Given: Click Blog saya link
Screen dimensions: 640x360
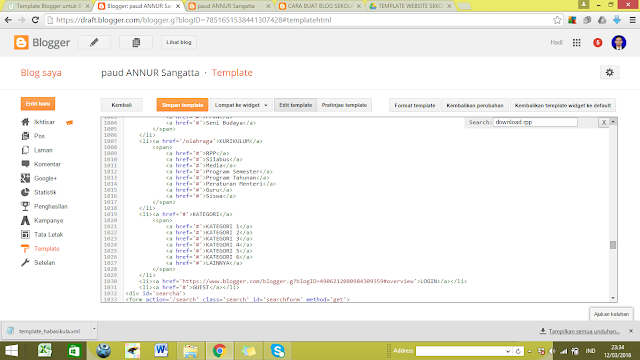Looking at the screenshot, I should tap(41, 73).
